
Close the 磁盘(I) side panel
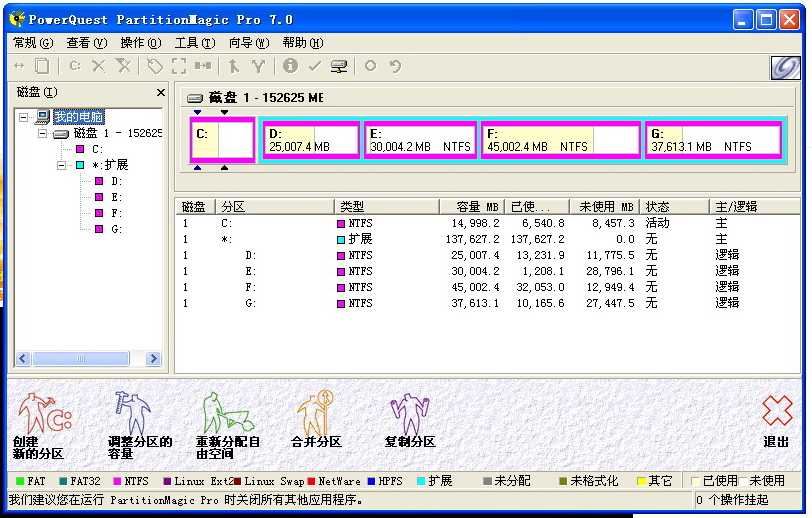point(161,92)
